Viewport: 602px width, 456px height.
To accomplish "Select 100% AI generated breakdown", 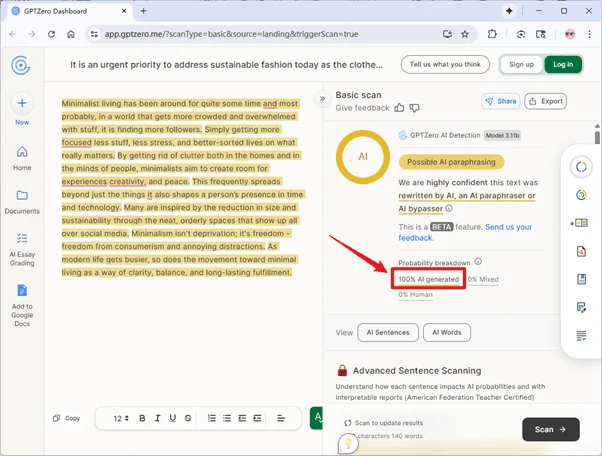I will coord(428,279).
